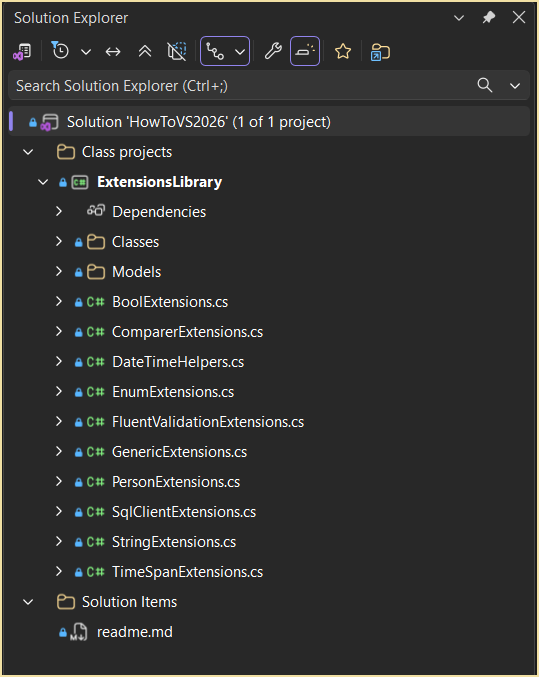This screenshot has width=539, height=677.
Task: Click the C# icon of TimeSpanExtensions.cs
Action: [95, 572]
